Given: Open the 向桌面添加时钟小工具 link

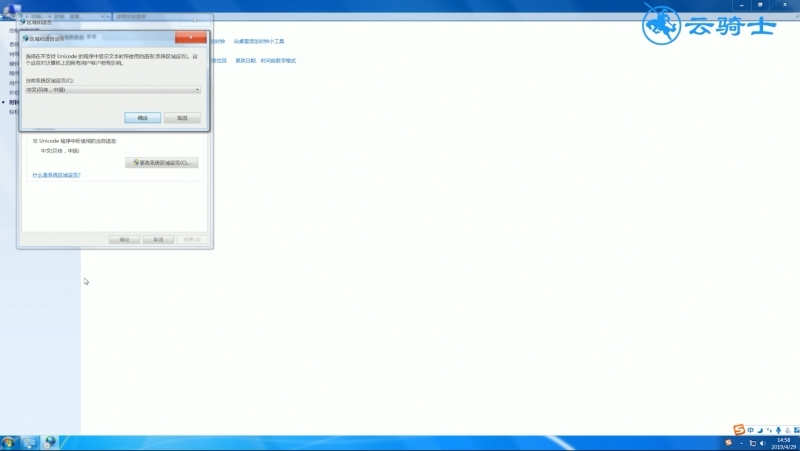Looking at the screenshot, I should click(259, 41).
